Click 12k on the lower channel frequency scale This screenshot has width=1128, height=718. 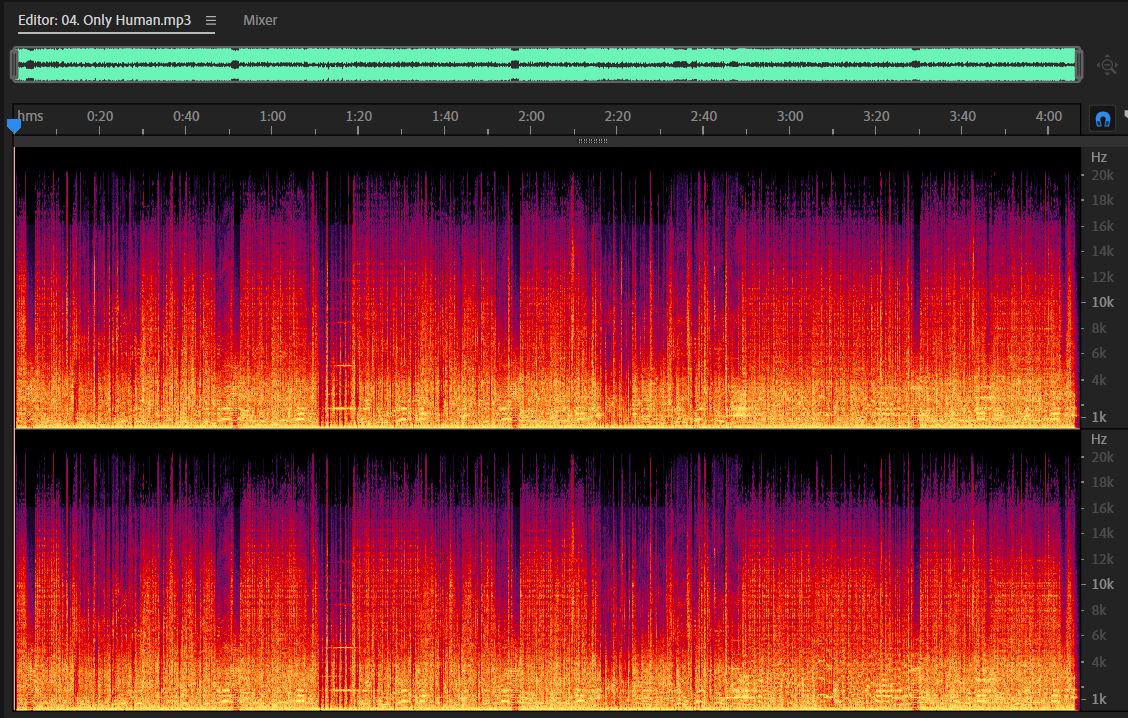click(x=1102, y=559)
